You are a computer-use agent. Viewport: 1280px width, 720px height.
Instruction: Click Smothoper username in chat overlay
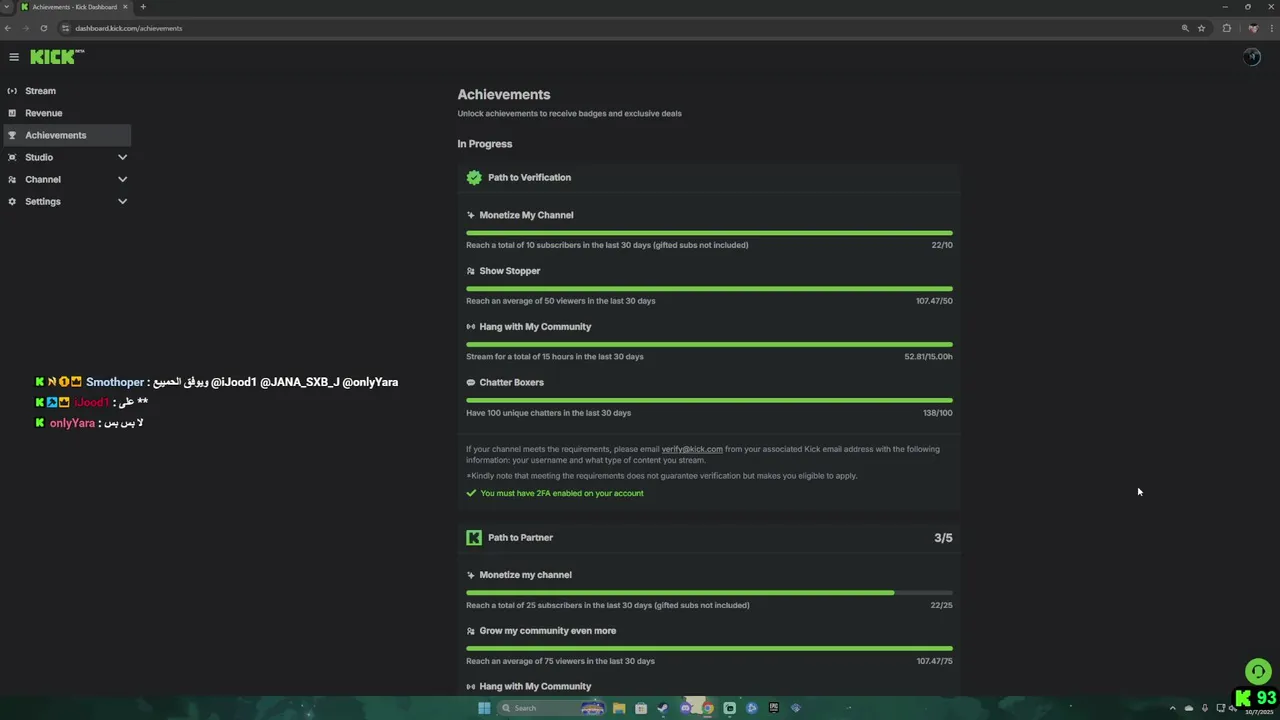[x=115, y=382]
